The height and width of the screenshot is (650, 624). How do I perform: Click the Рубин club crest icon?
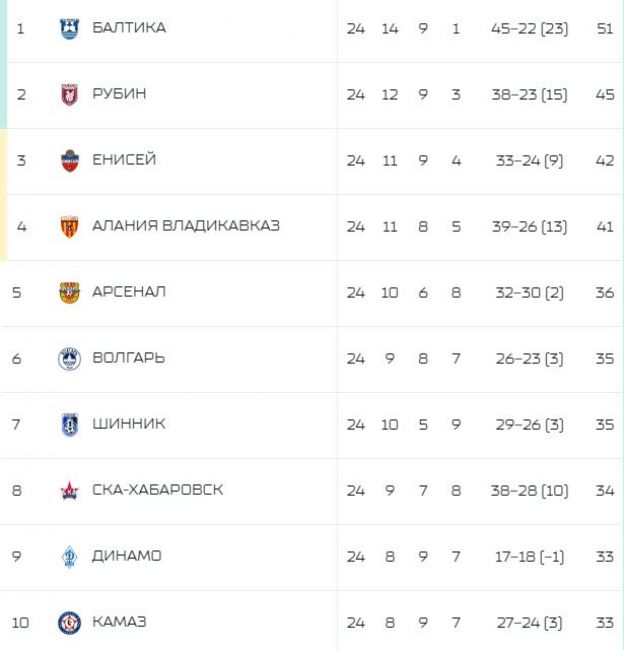pos(69,95)
